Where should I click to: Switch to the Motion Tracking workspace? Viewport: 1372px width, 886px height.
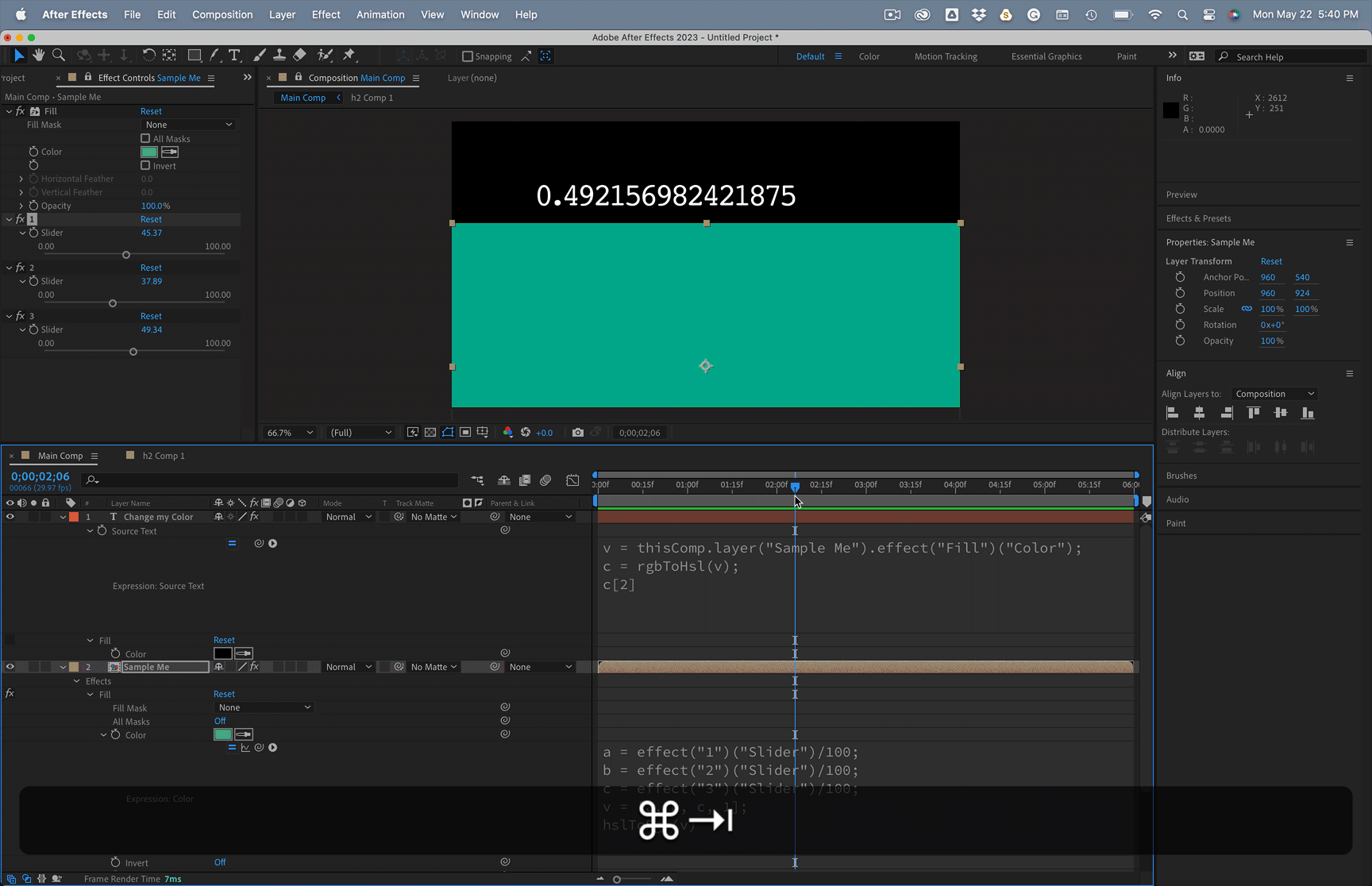[x=946, y=56]
